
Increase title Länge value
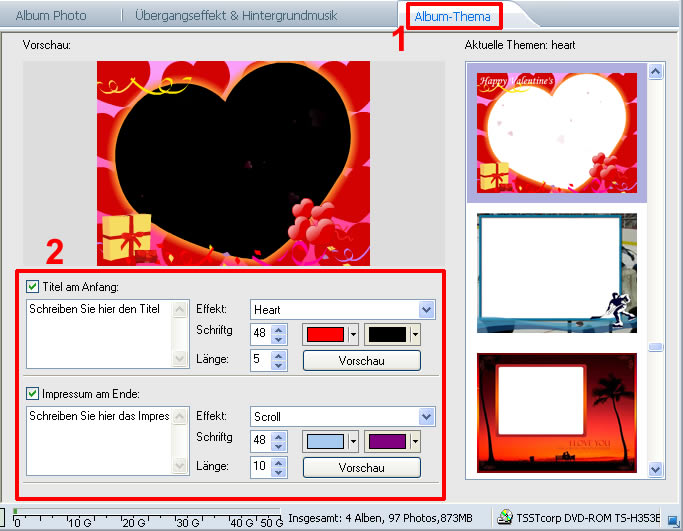tap(279, 356)
